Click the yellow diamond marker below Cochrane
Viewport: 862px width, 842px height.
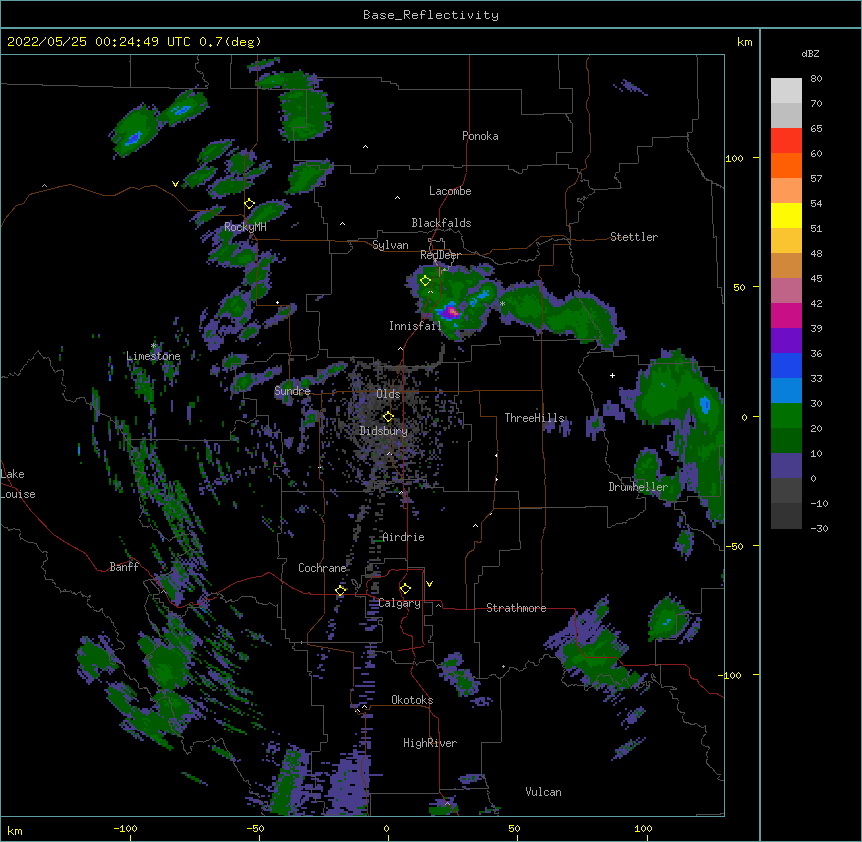(340, 591)
